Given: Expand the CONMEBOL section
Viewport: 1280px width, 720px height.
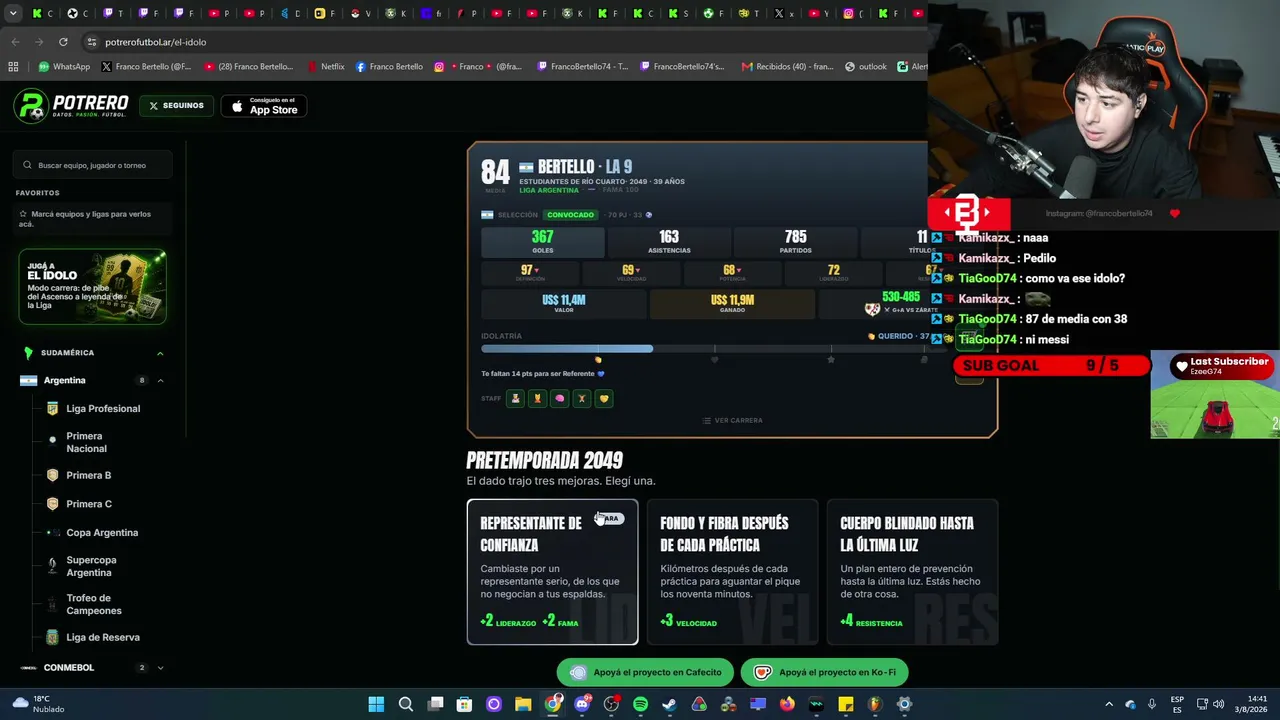Looking at the screenshot, I should tap(160, 667).
